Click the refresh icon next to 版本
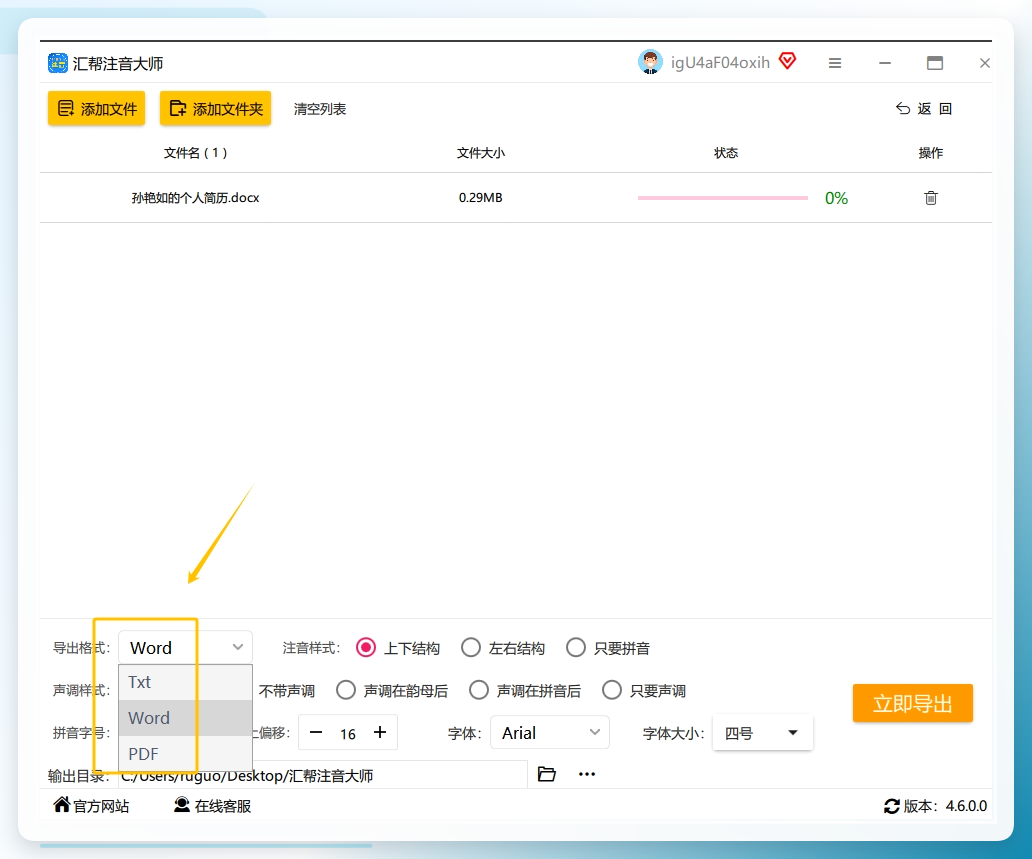1032x859 pixels. (x=891, y=806)
